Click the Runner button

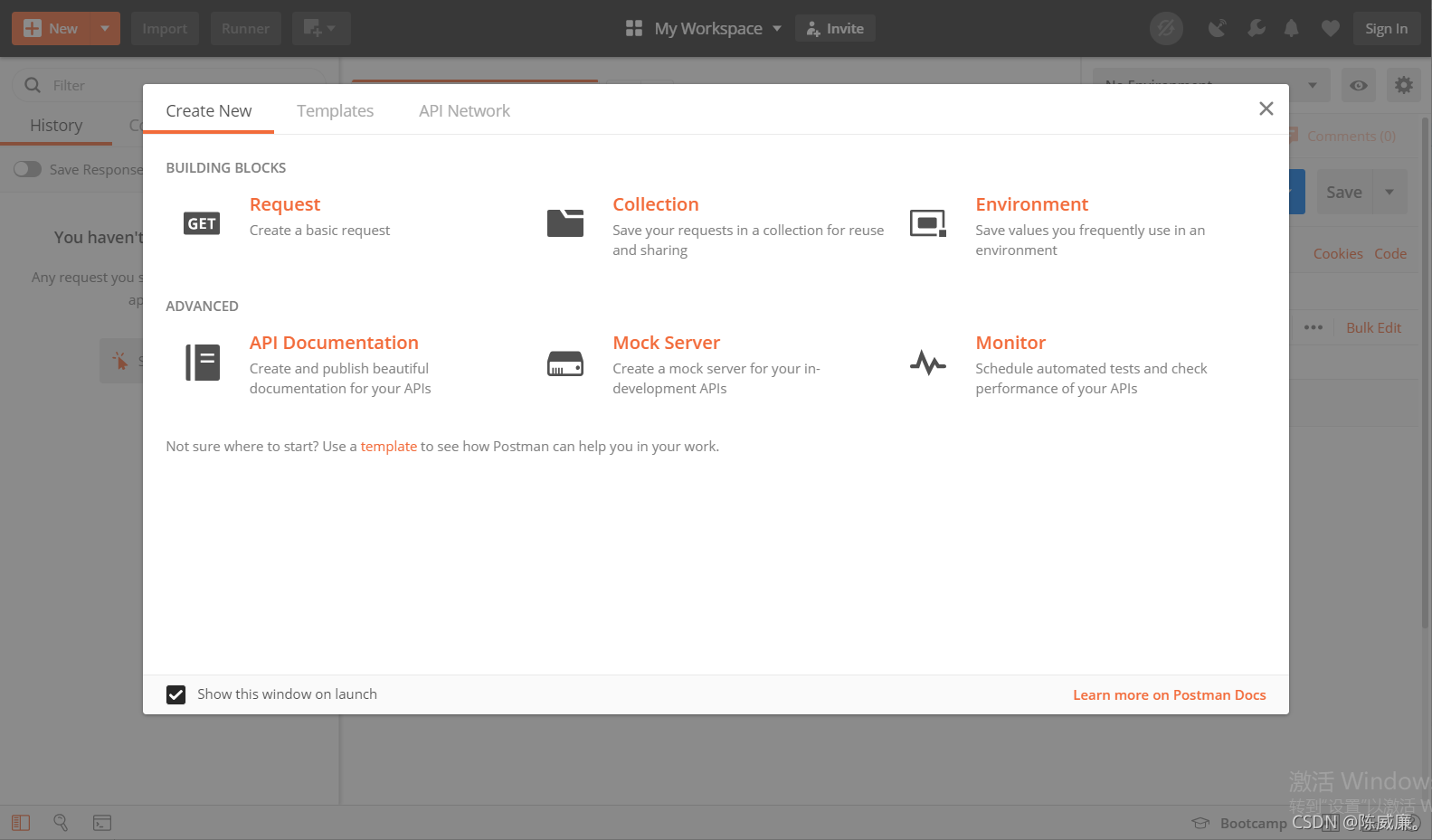(x=245, y=29)
